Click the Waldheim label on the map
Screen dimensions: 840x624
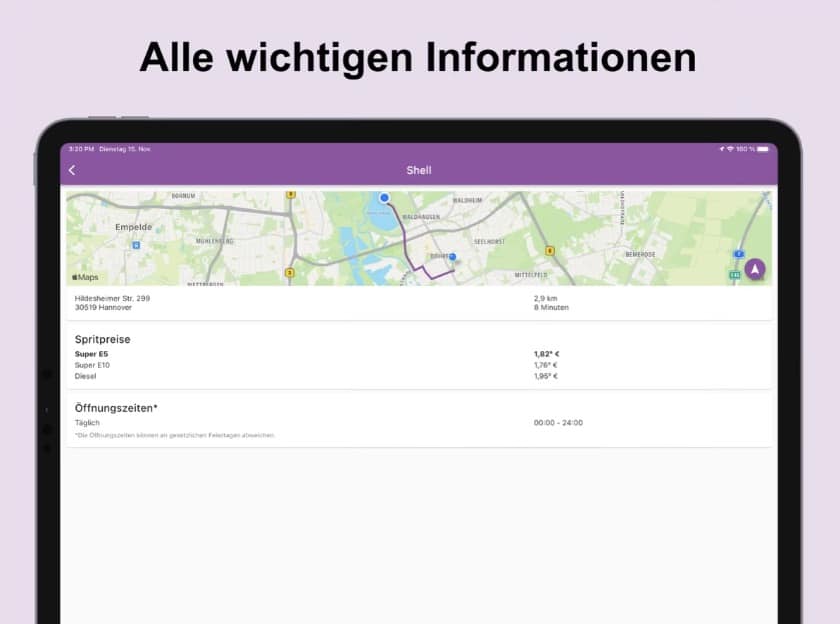point(467,200)
